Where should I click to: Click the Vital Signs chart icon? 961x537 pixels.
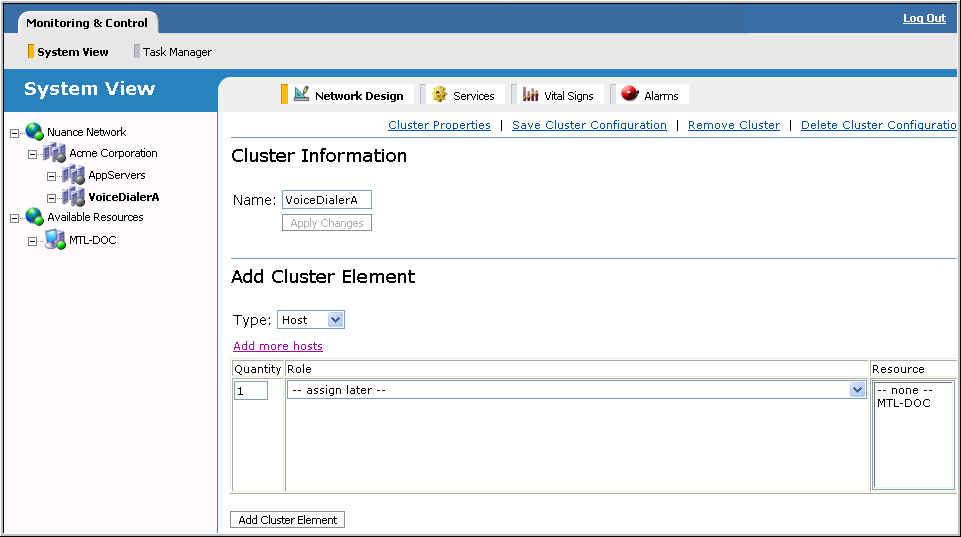tap(531, 95)
